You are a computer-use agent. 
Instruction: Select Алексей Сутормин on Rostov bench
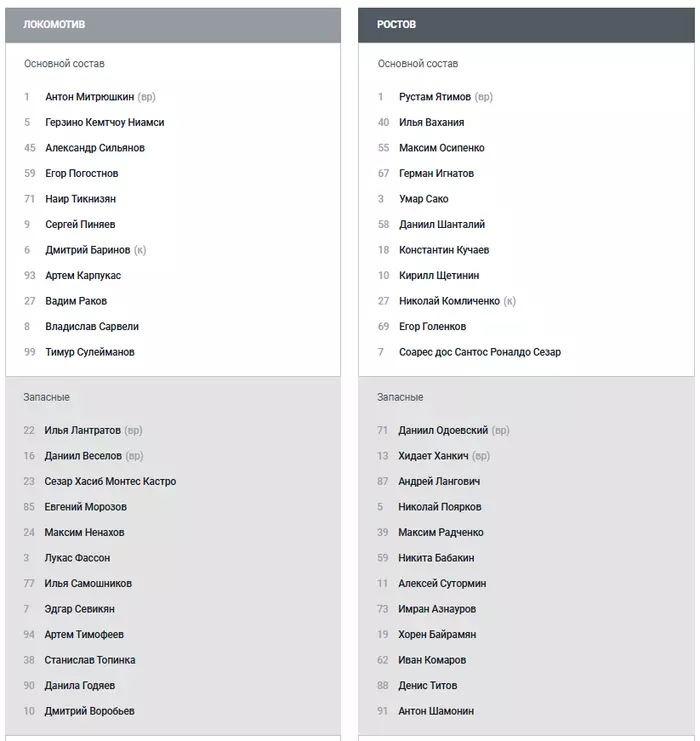click(x=440, y=583)
